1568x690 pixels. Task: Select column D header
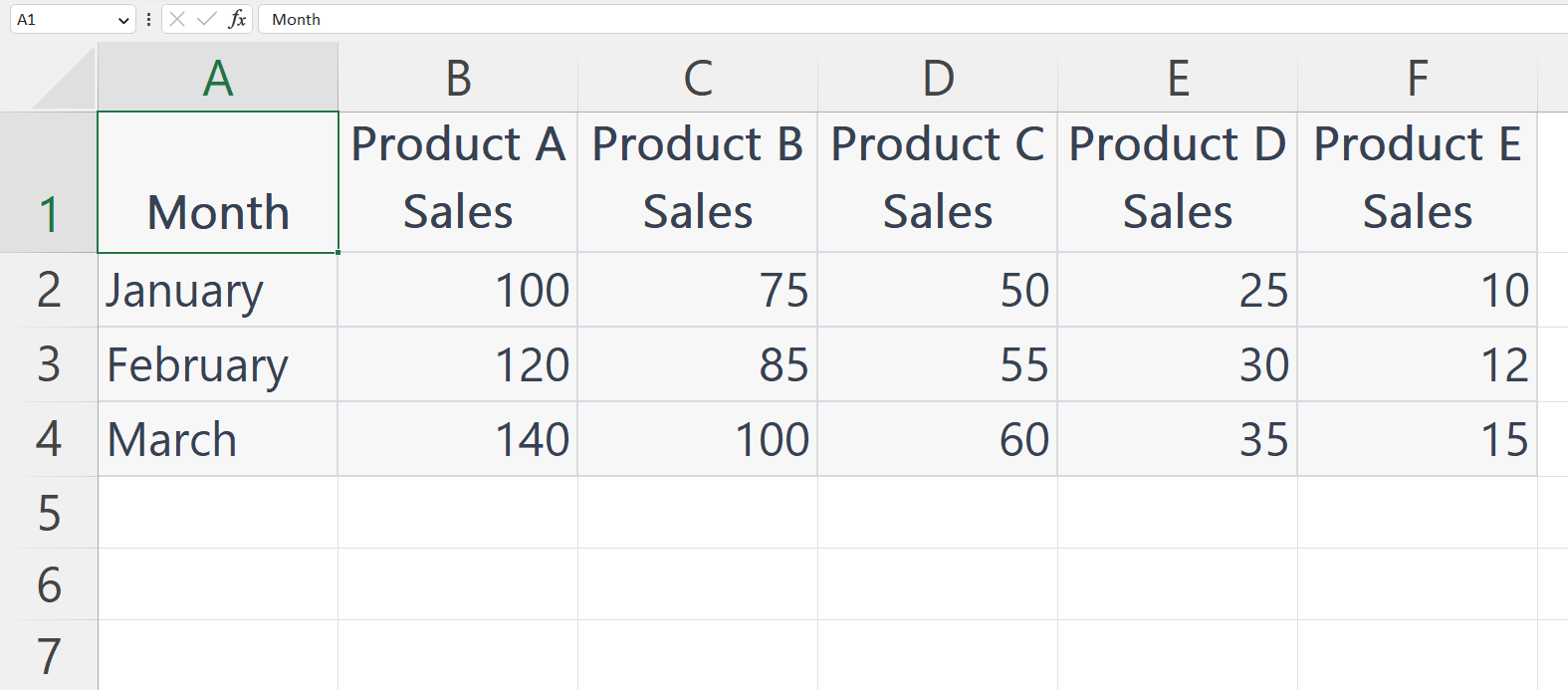[937, 77]
